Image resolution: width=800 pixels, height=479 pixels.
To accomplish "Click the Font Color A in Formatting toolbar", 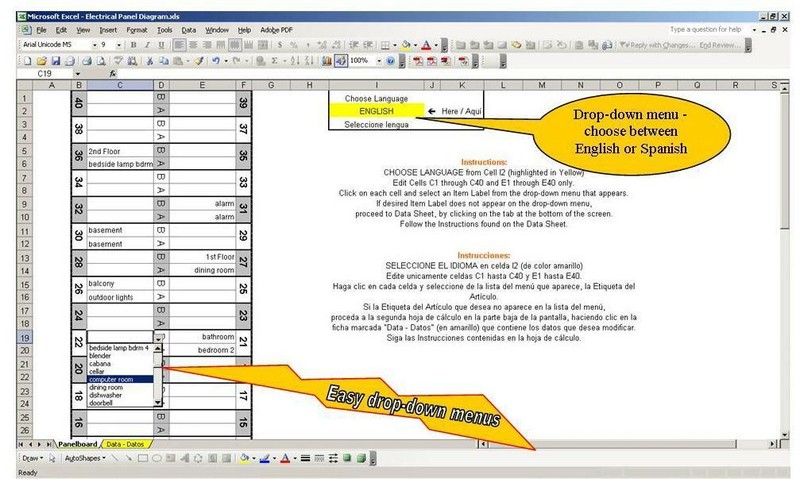I will pyautogui.click(x=426, y=45).
